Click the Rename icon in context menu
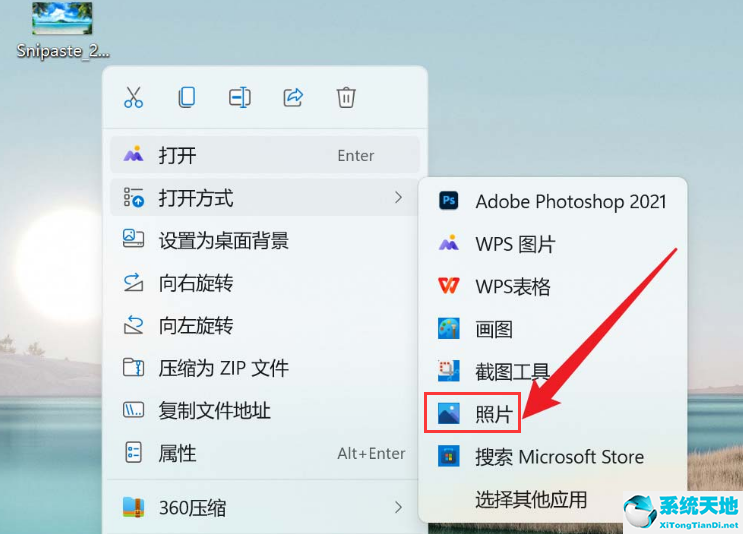Image resolution: width=743 pixels, height=534 pixels. click(x=239, y=97)
